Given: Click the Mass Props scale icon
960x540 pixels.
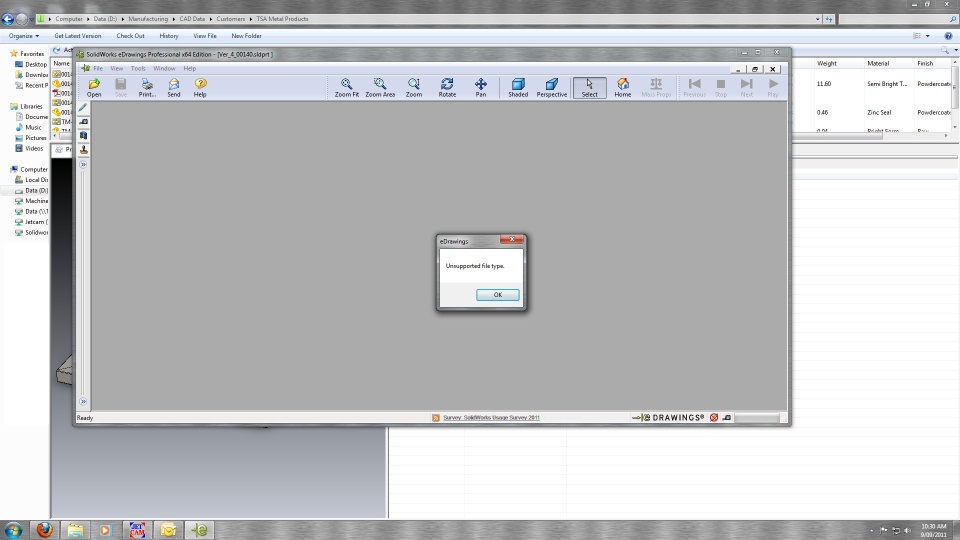Looking at the screenshot, I should (656, 87).
